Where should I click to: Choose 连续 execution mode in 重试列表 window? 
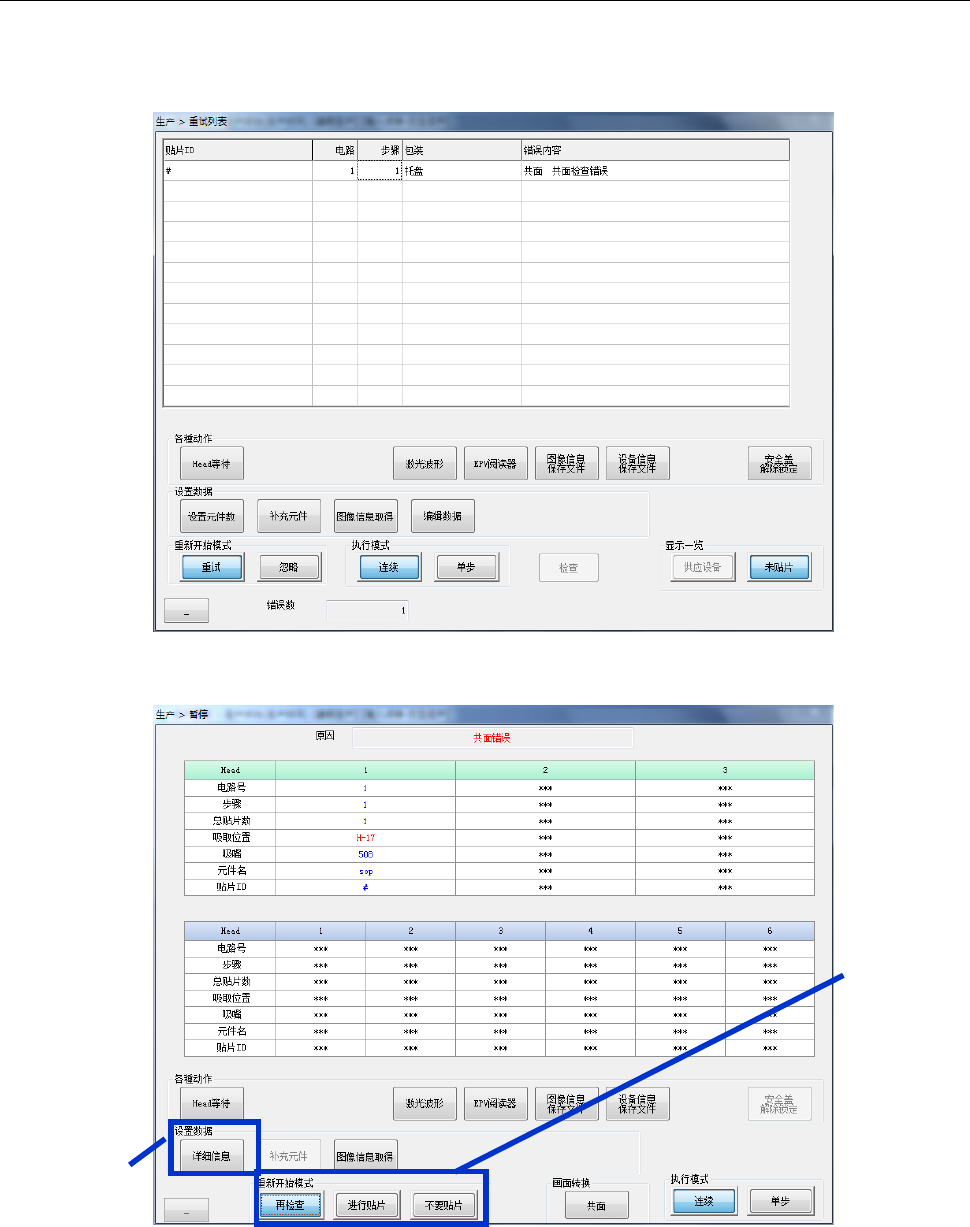click(x=389, y=567)
